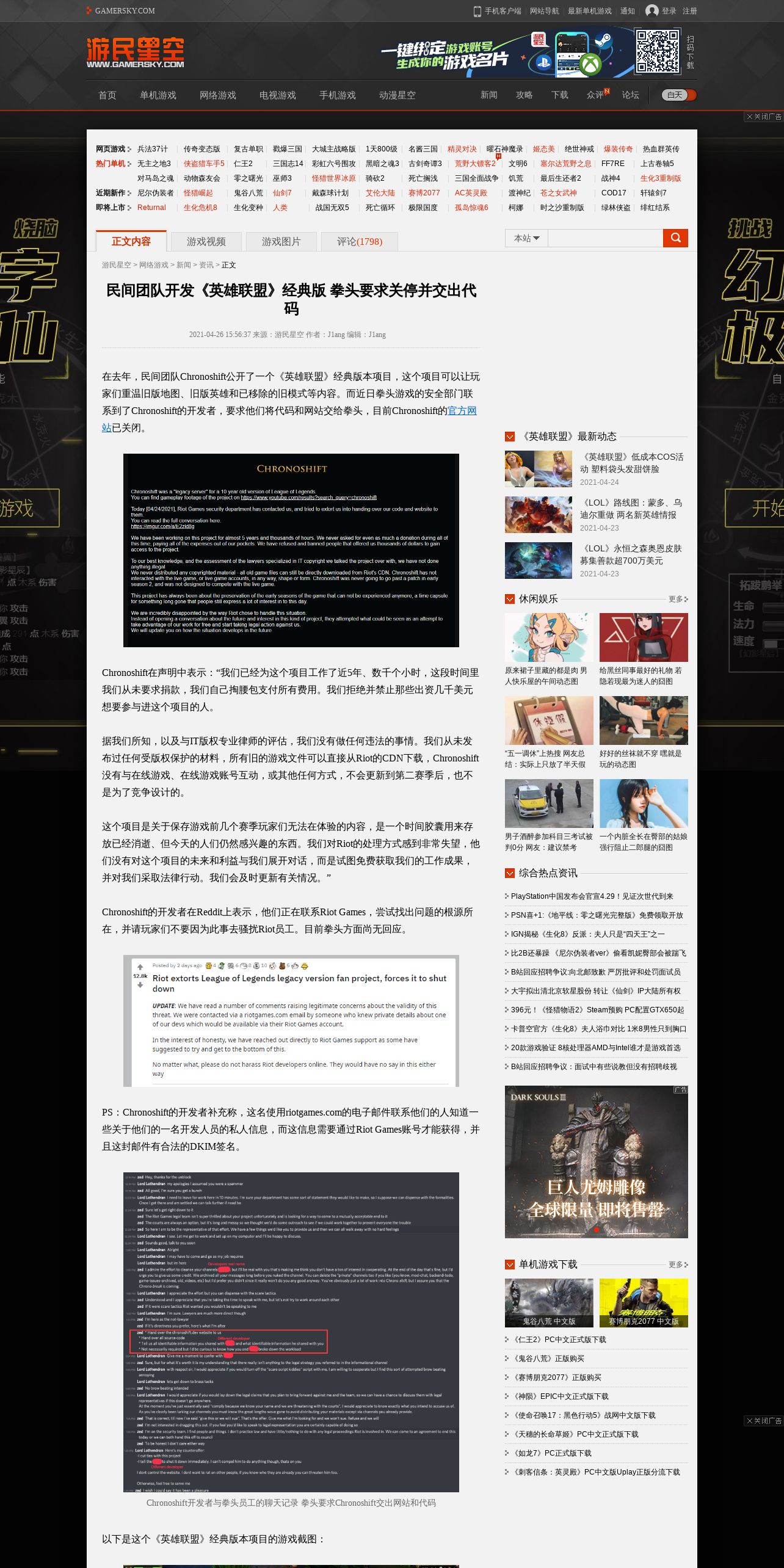This screenshot has width=784, height=1568.
Task: Switch to the 游戏图片 tab
Action: click(x=281, y=242)
